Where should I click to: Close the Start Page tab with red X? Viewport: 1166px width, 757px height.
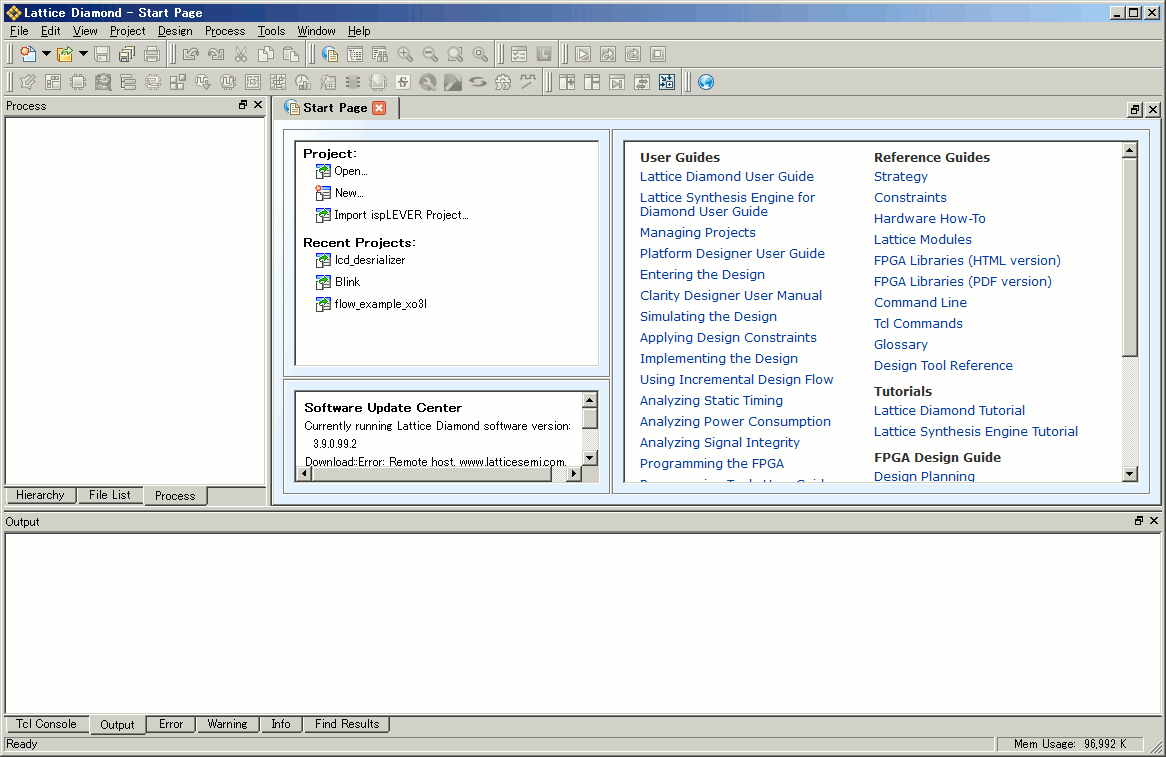click(x=379, y=108)
